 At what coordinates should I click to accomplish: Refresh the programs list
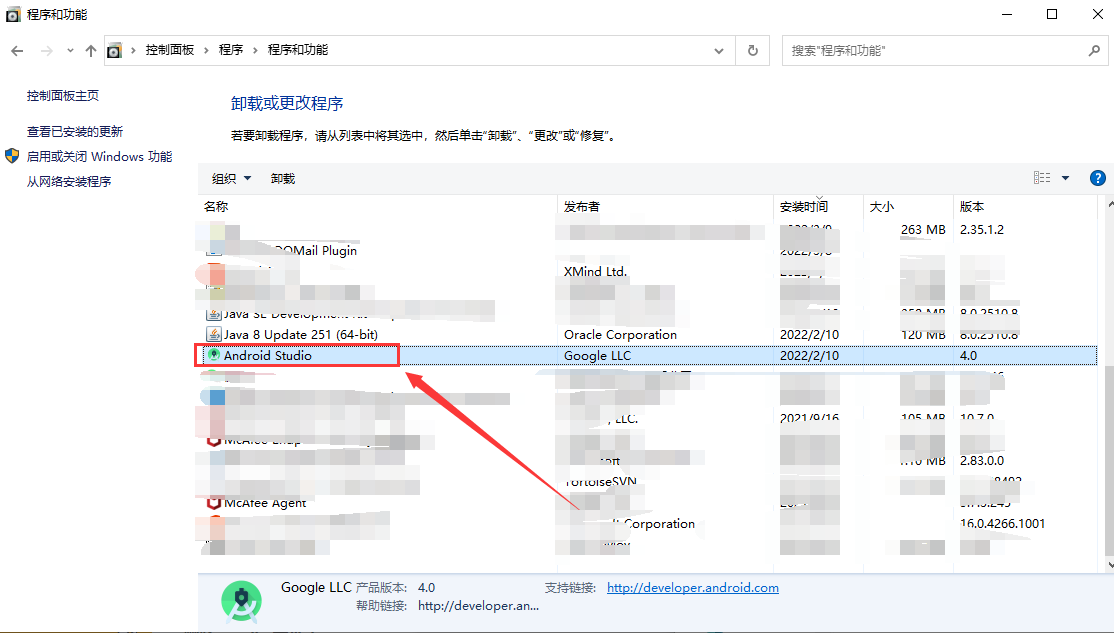pos(752,50)
